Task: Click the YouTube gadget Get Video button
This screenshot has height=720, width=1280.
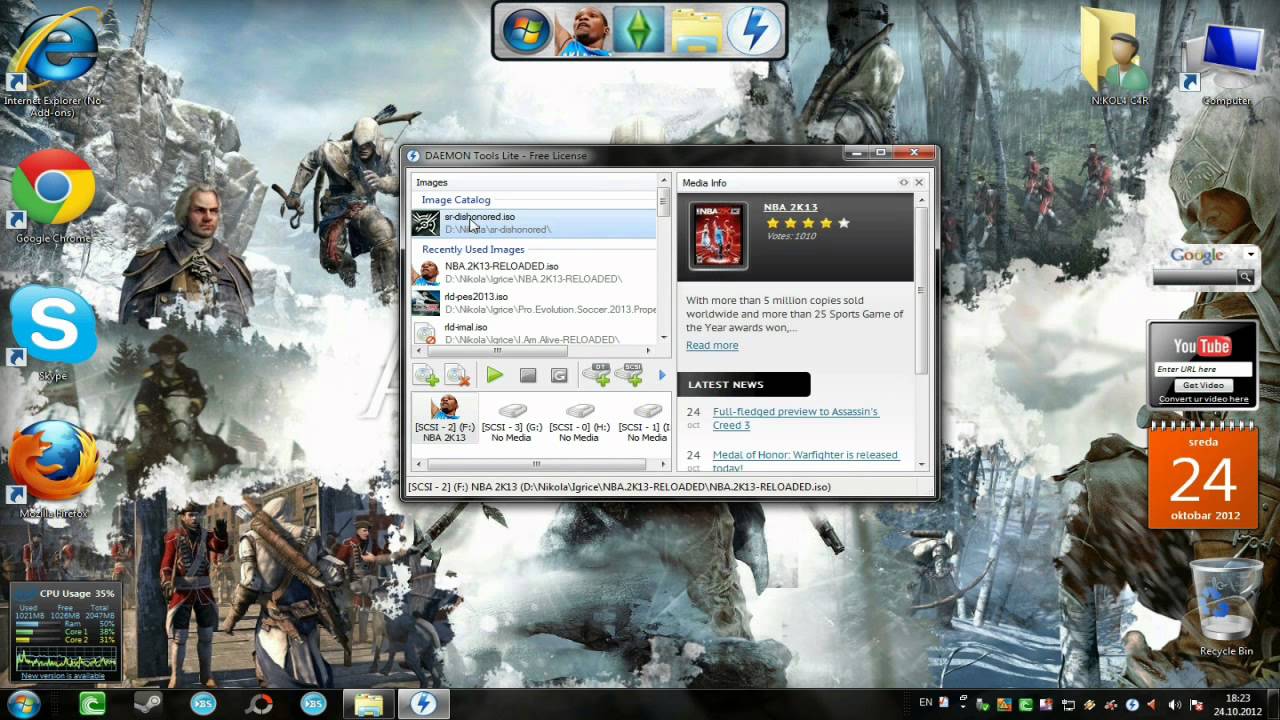Action: tap(1203, 385)
